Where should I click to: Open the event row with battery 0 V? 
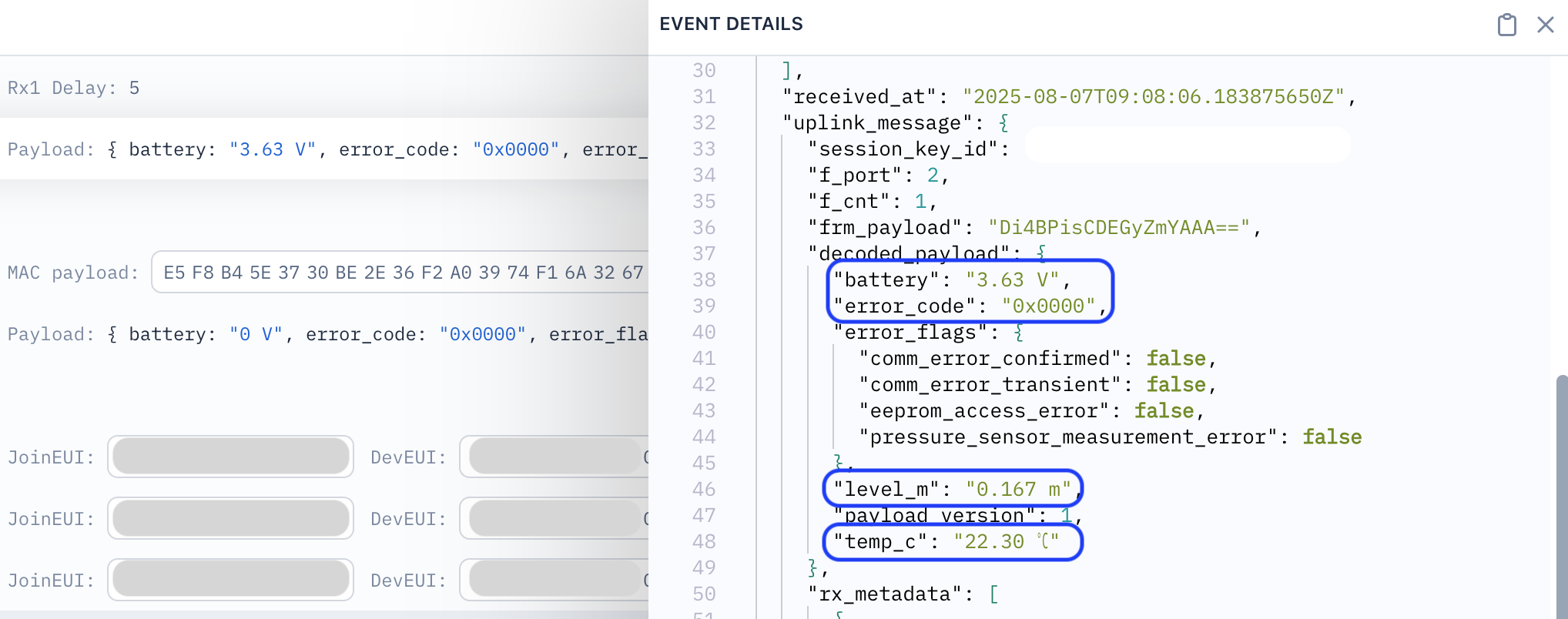coord(323,334)
